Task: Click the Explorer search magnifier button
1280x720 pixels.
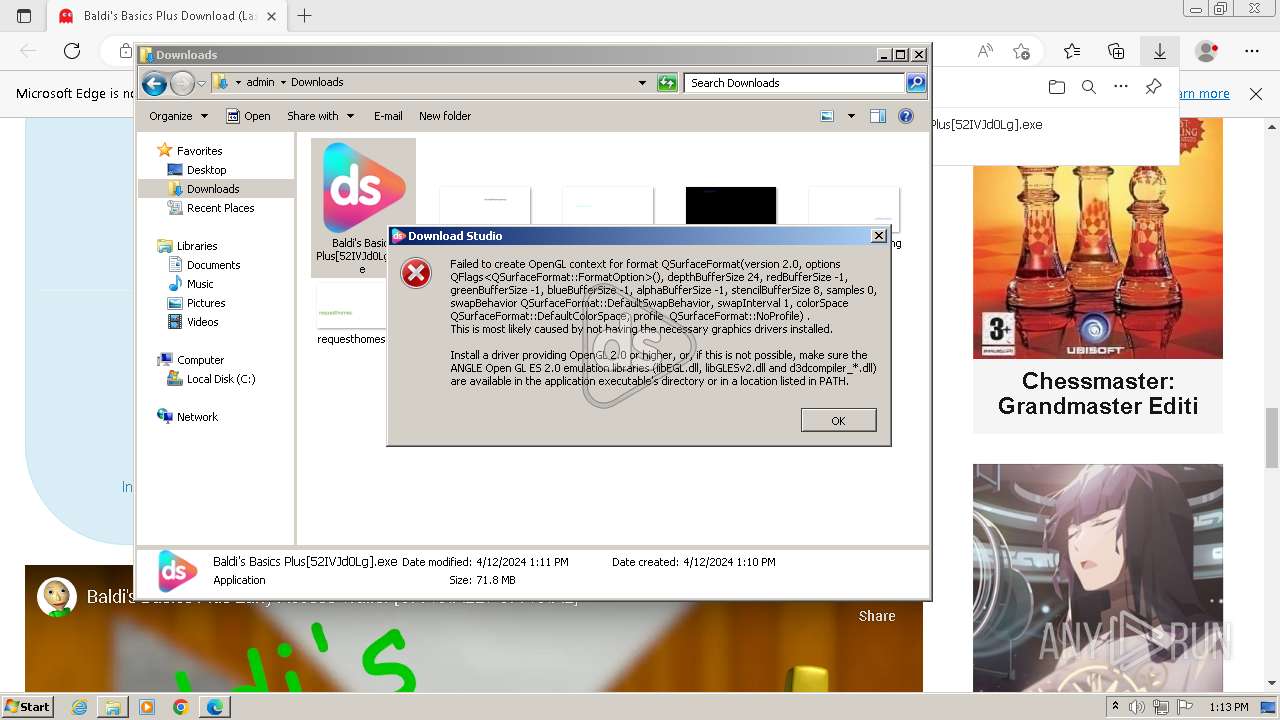Action: coord(916,83)
